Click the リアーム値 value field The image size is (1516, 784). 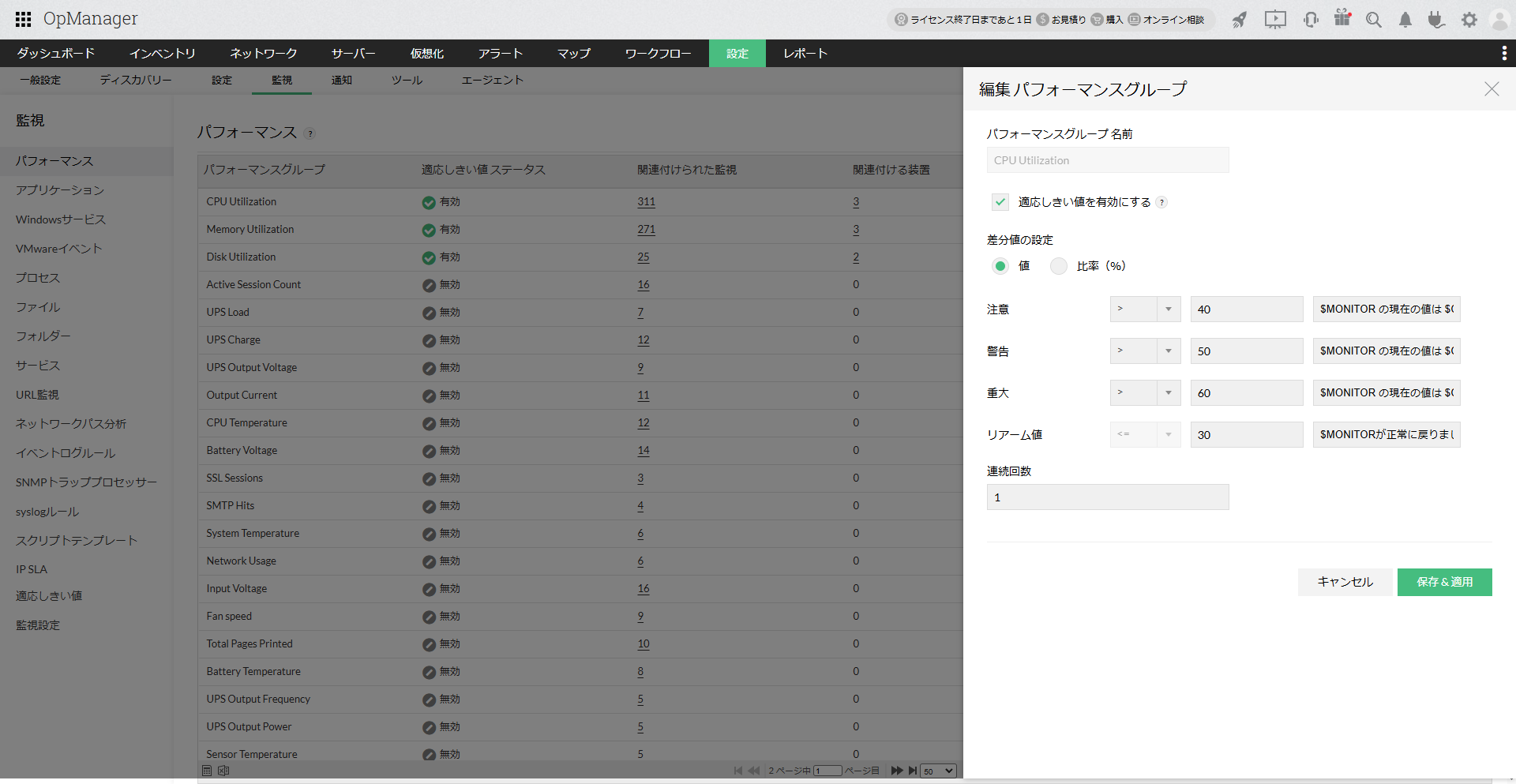click(1247, 434)
